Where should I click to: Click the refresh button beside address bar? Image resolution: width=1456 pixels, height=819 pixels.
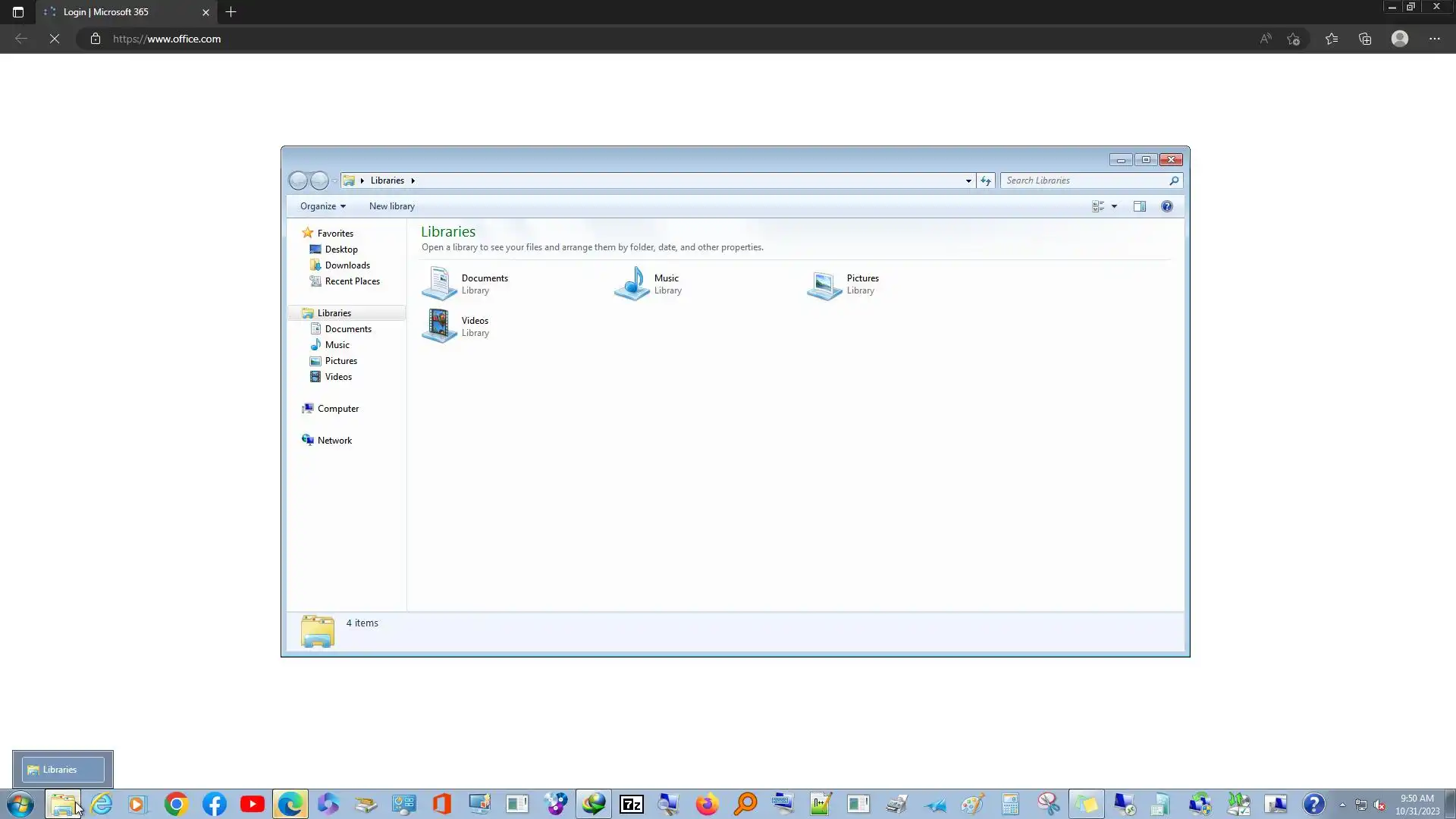(986, 180)
